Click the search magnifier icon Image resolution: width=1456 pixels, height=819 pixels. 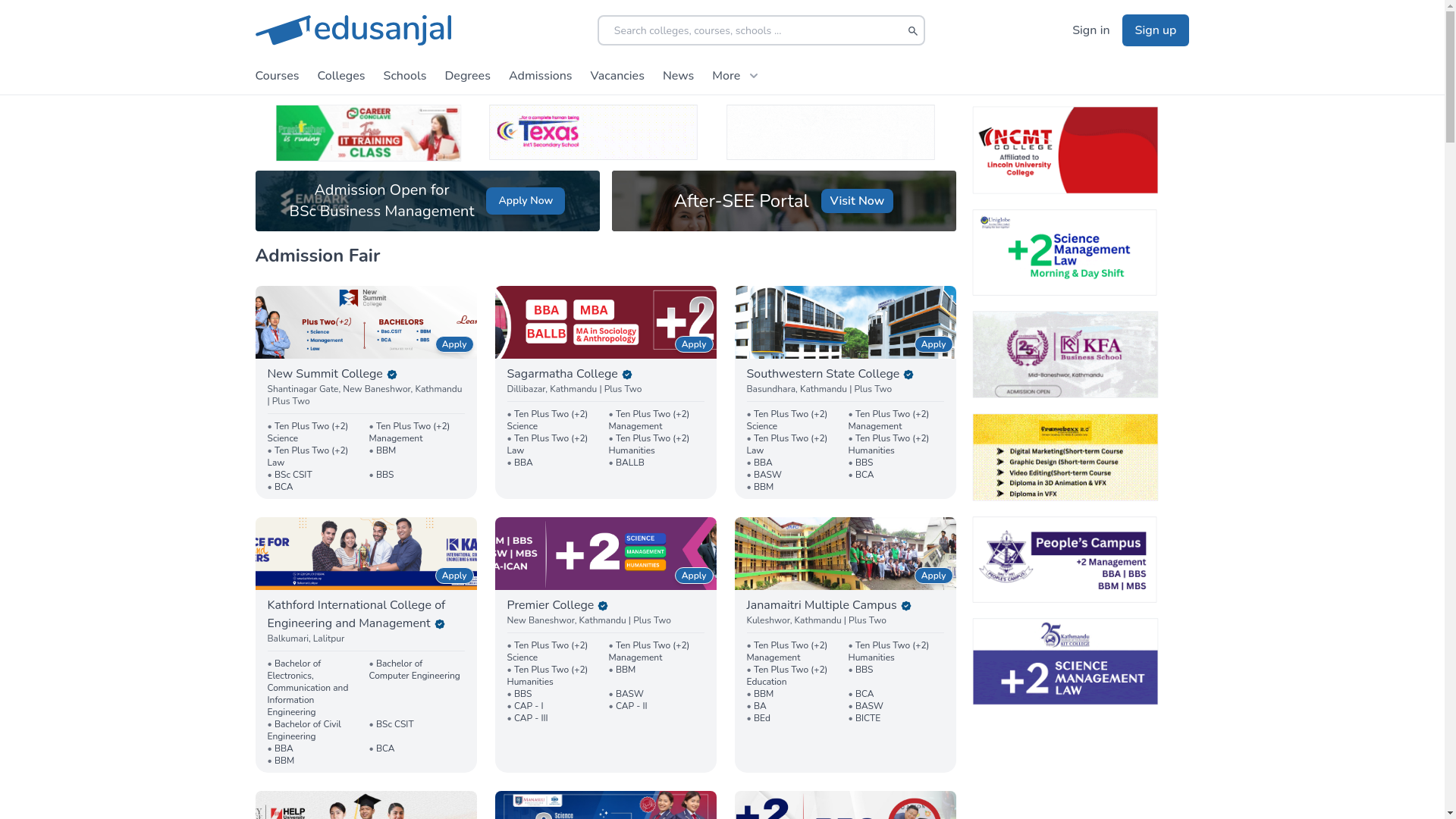tap(912, 31)
